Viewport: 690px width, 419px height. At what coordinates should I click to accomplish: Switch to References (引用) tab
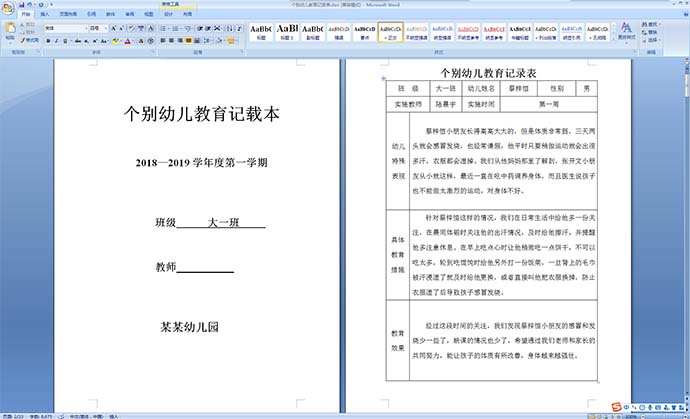(92, 14)
